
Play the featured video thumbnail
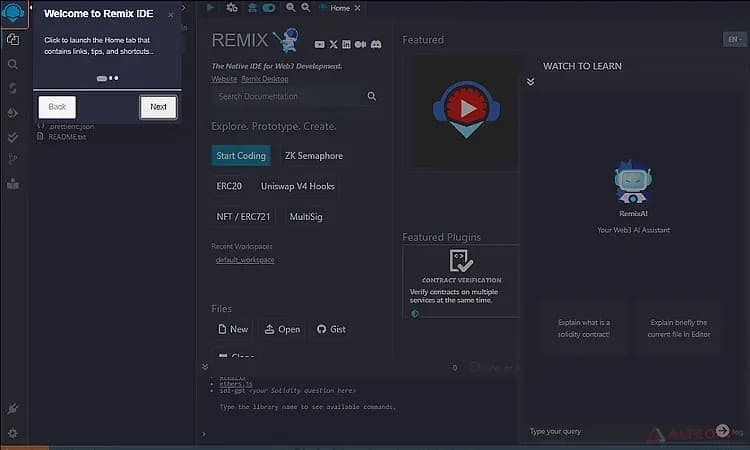[466, 111]
